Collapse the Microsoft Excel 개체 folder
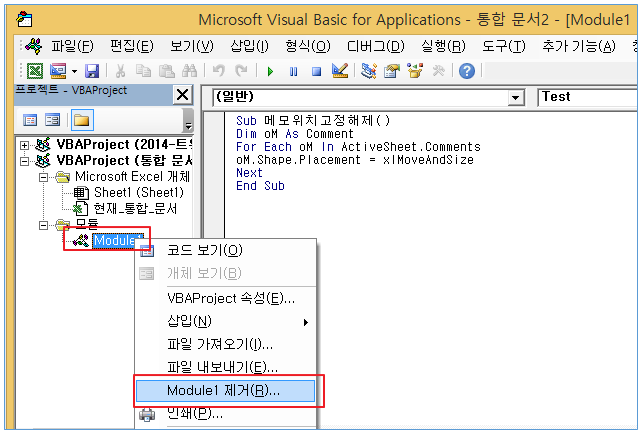 [x=43, y=177]
